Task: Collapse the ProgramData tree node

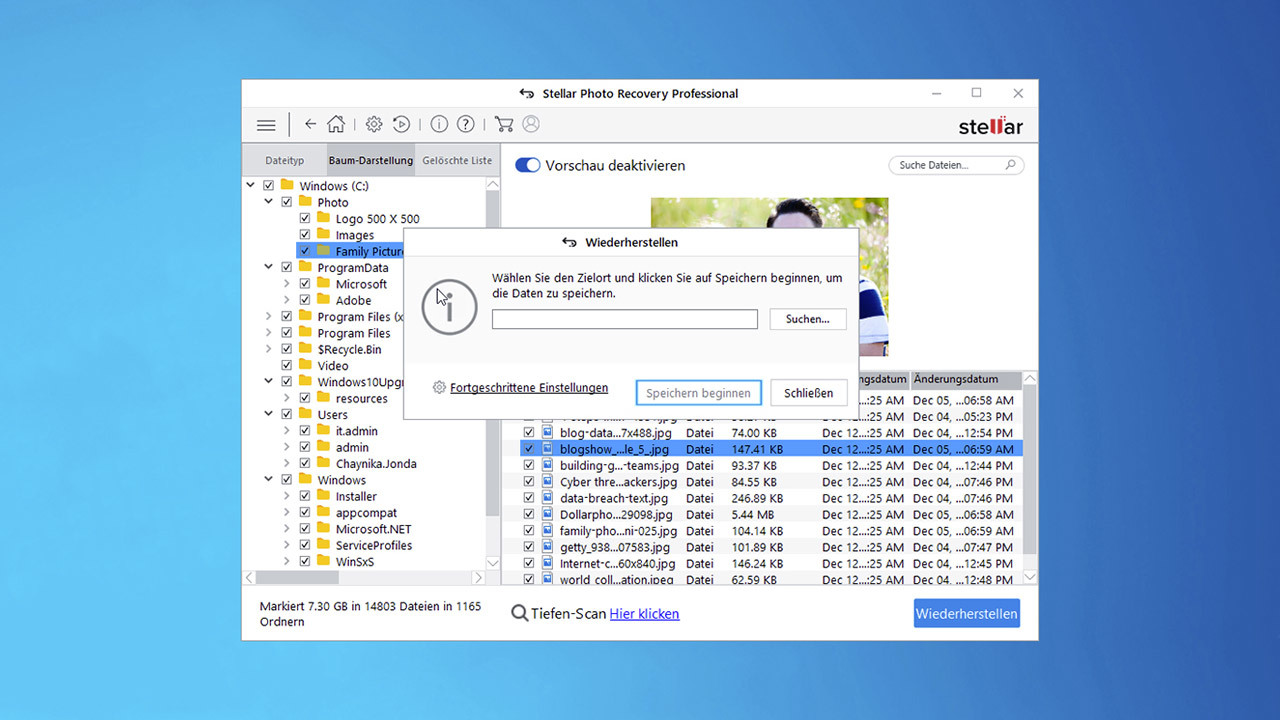Action: coord(268,267)
